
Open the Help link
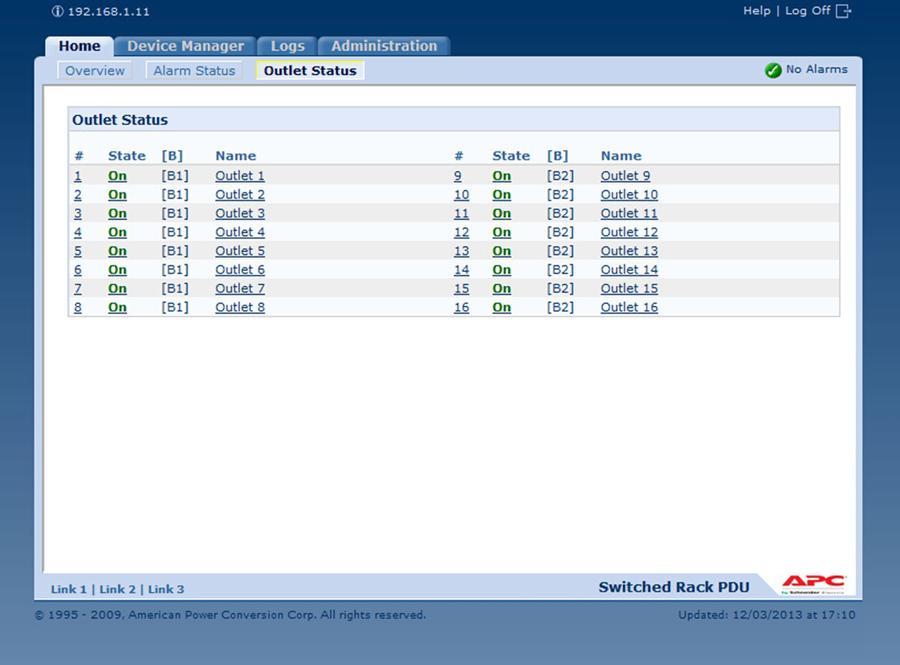756,11
